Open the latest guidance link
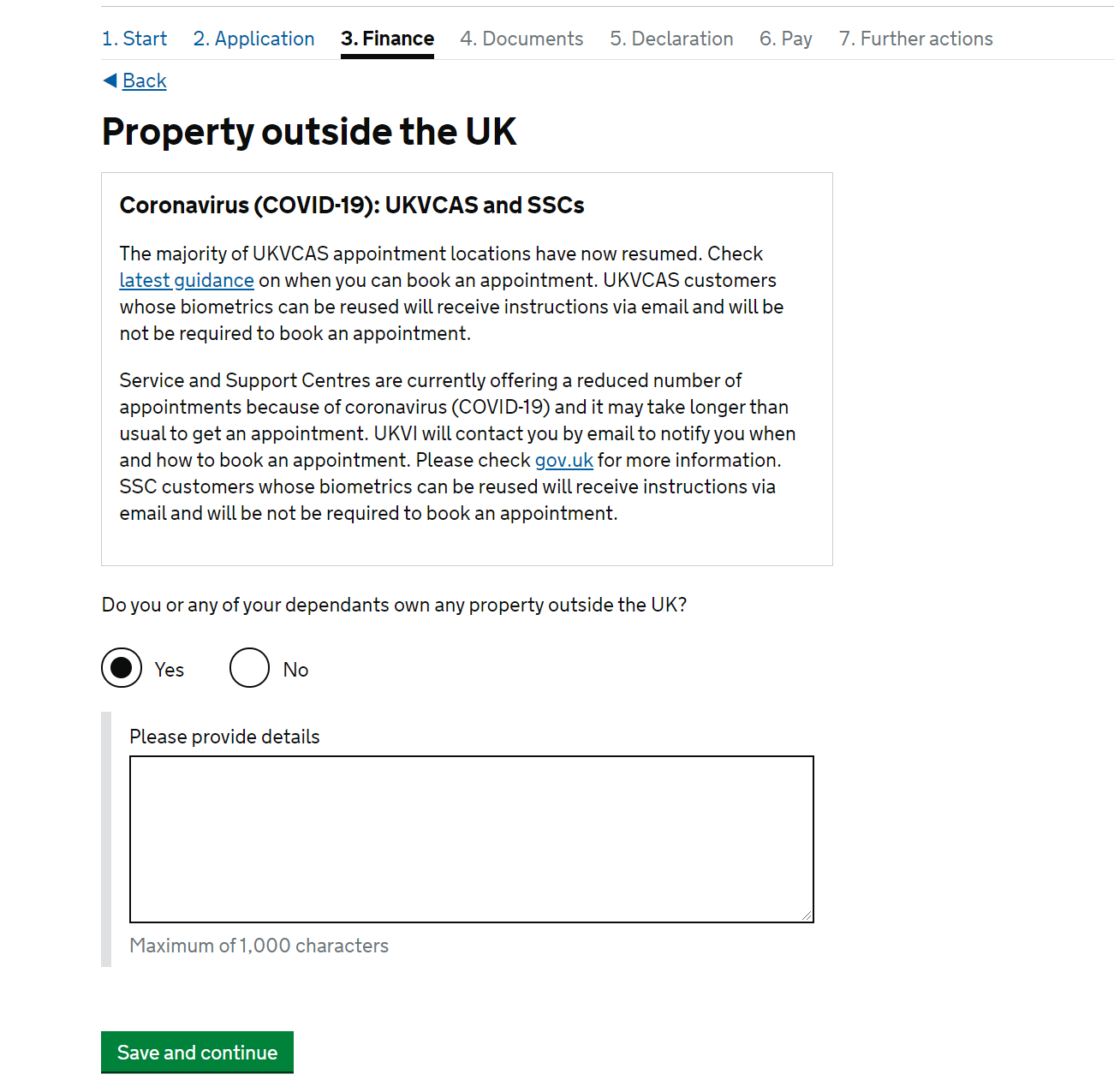1114x1092 pixels. 187,280
